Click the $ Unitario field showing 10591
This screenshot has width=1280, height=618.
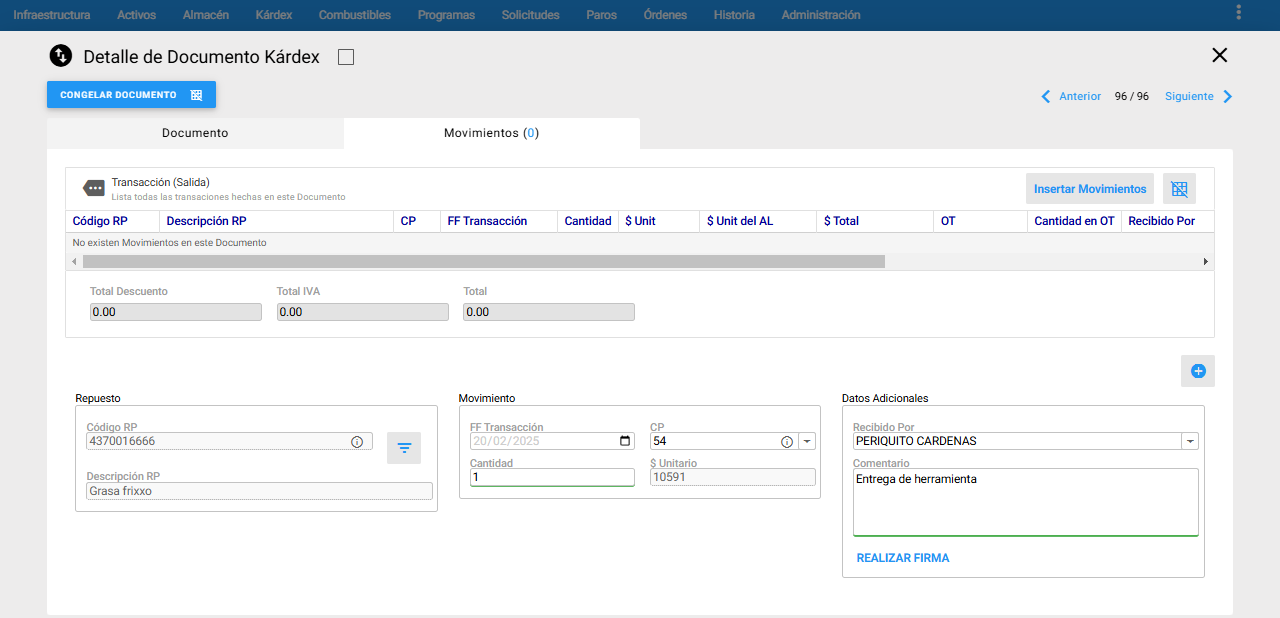tap(732, 477)
